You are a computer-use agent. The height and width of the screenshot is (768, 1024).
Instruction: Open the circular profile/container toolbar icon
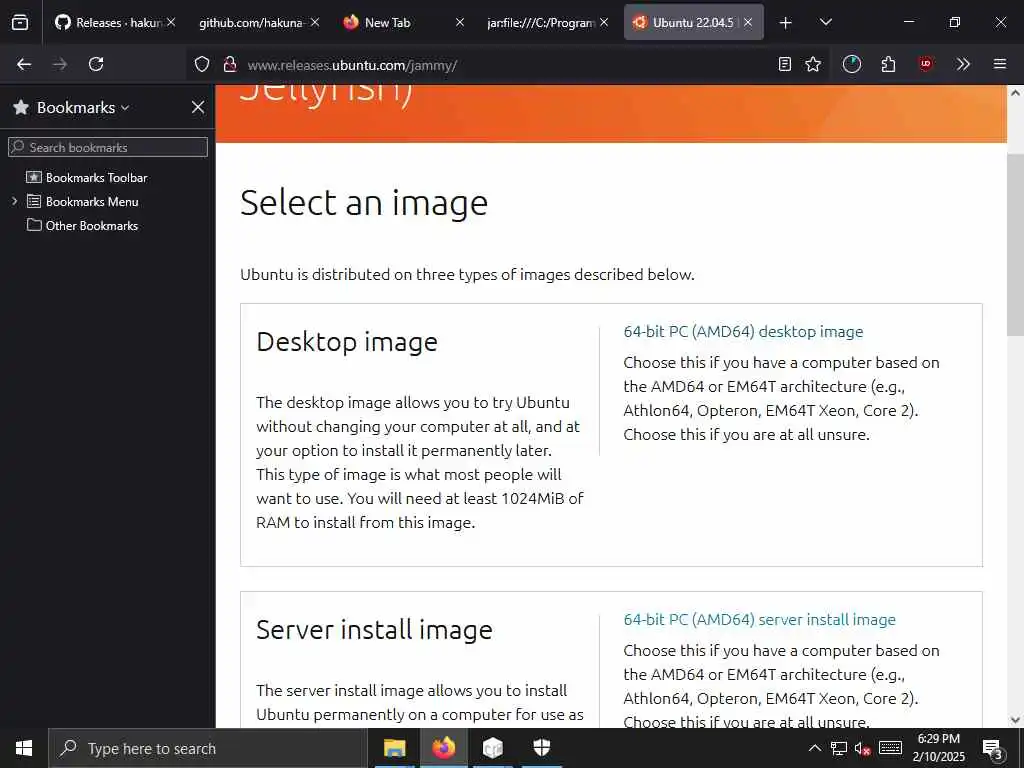[x=852, y=64]
